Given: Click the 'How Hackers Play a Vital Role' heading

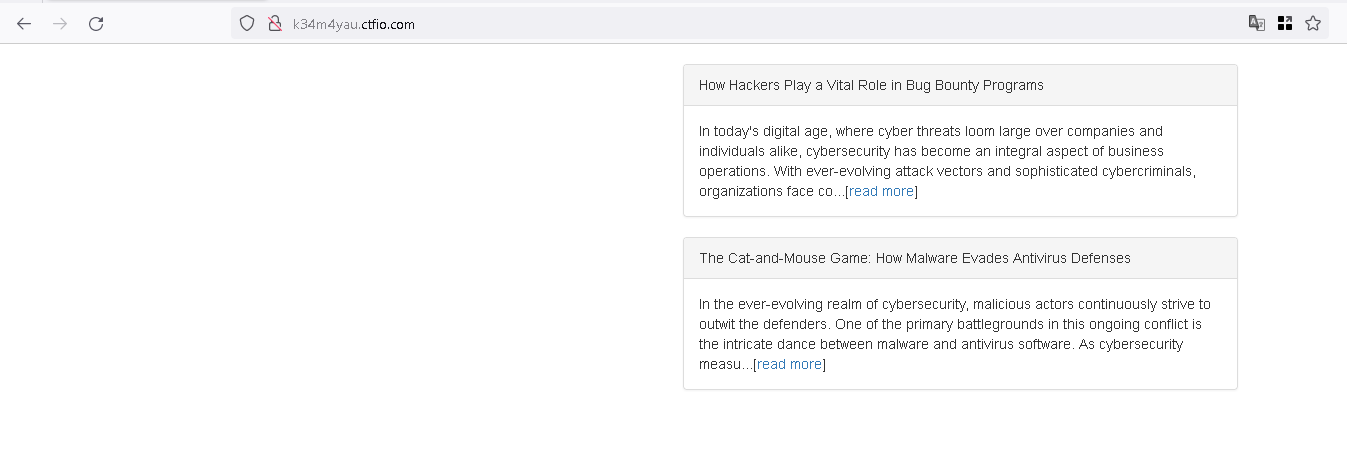Looking at the screenshot, I should (x=871, y=85).
